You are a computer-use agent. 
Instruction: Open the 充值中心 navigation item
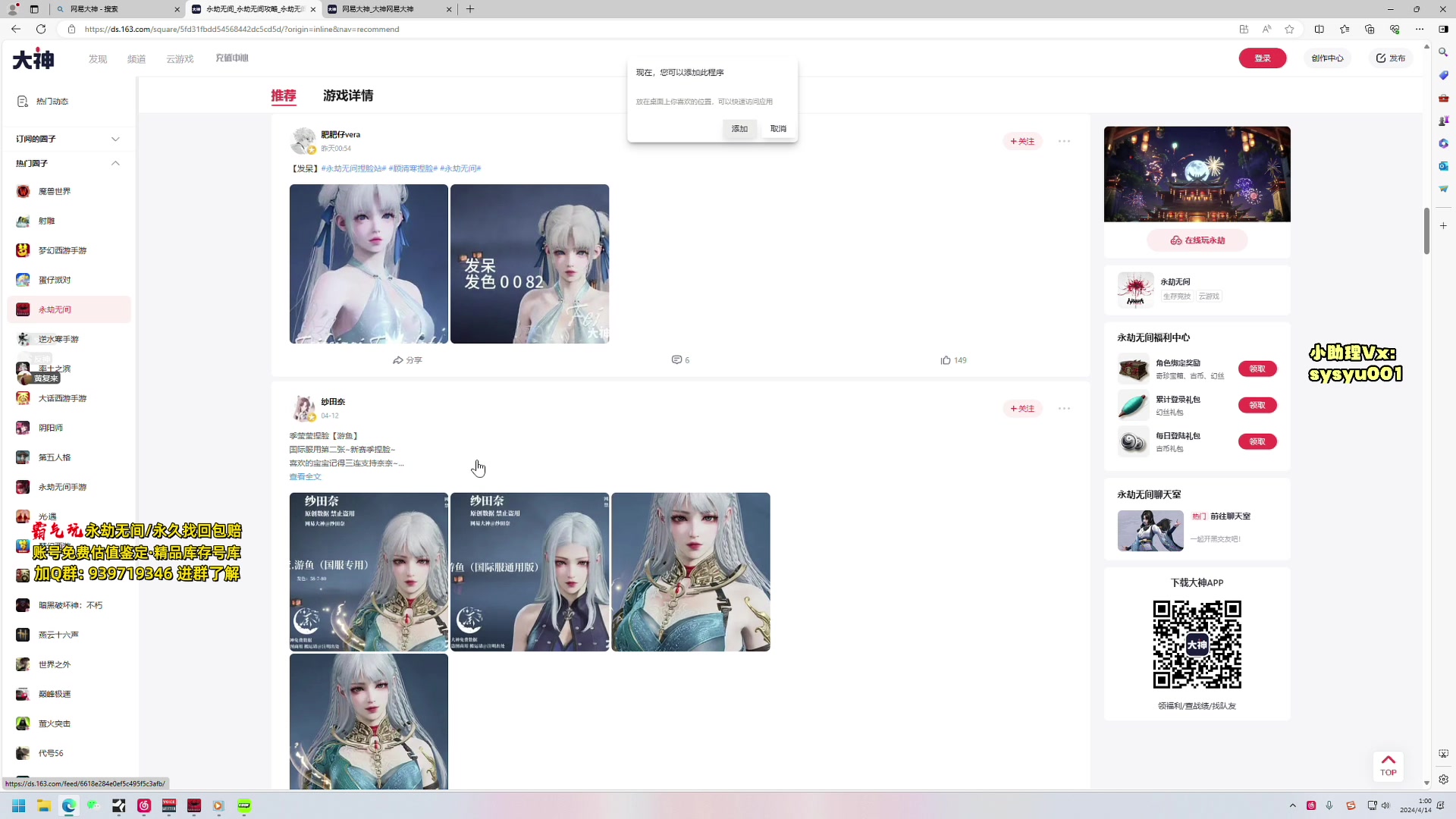(x=232, y=58)
